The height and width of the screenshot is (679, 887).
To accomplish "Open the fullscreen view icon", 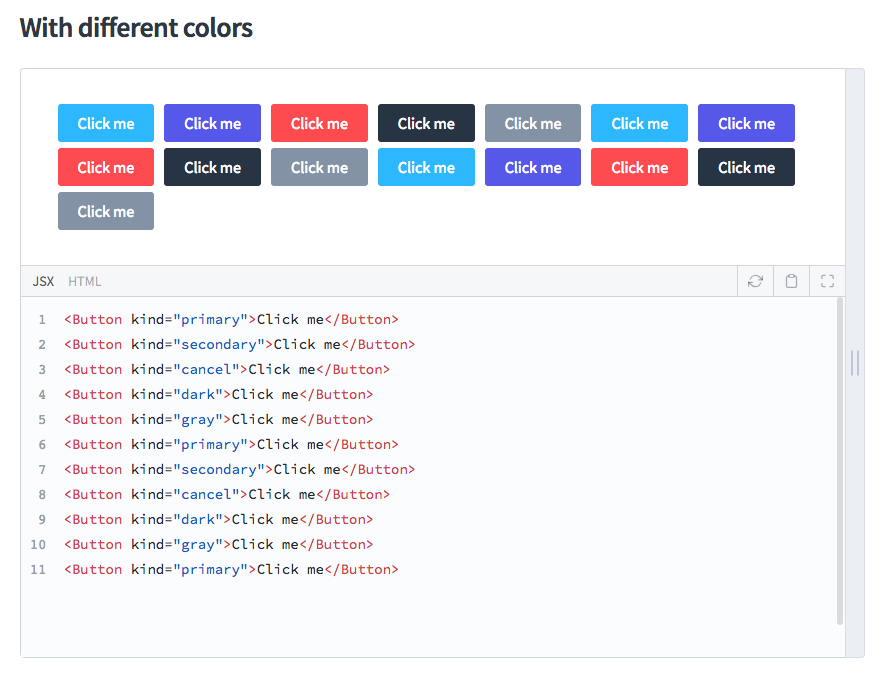I will click(828, 281).
